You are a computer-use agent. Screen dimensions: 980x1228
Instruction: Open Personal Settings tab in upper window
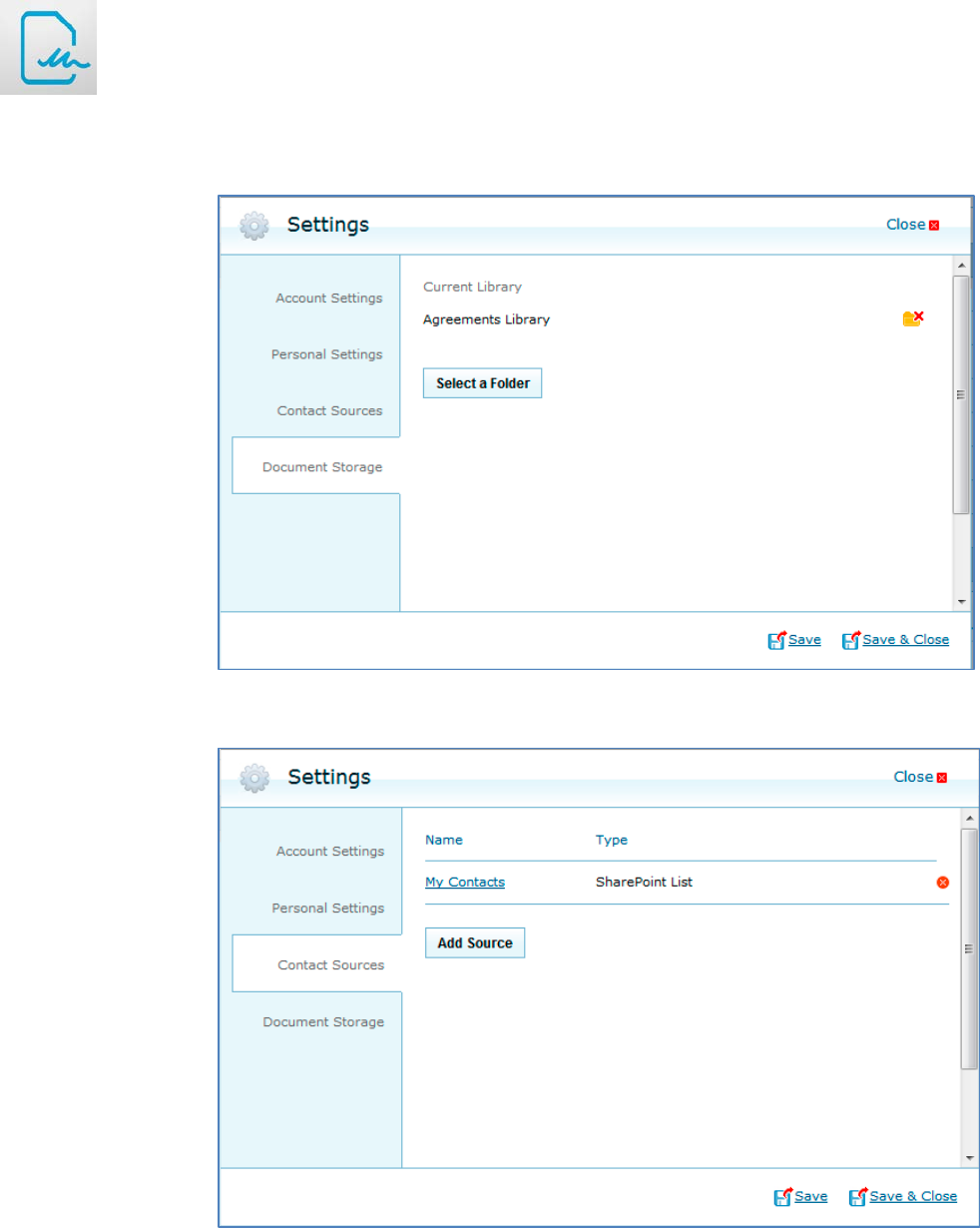click(327, 354)
